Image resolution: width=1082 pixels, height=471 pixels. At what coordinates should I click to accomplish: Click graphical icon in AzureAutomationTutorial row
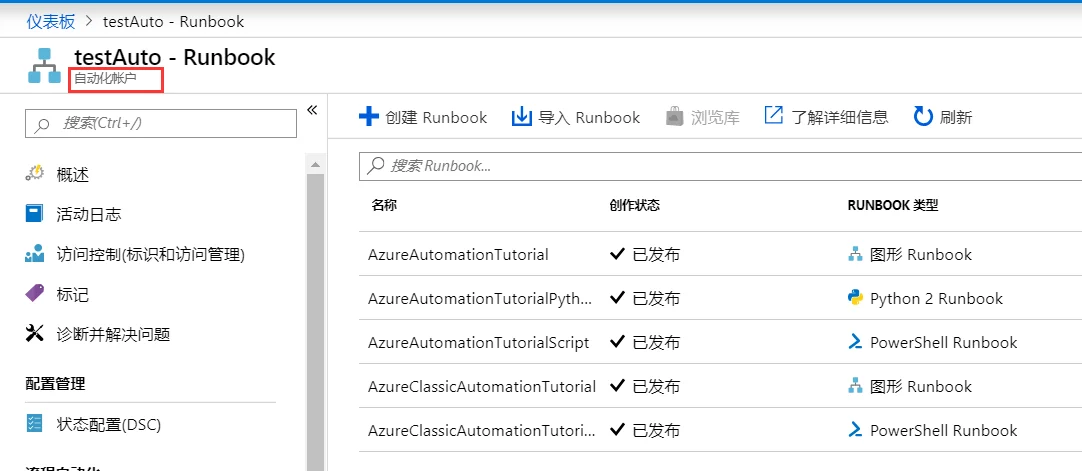pos(856,254)
